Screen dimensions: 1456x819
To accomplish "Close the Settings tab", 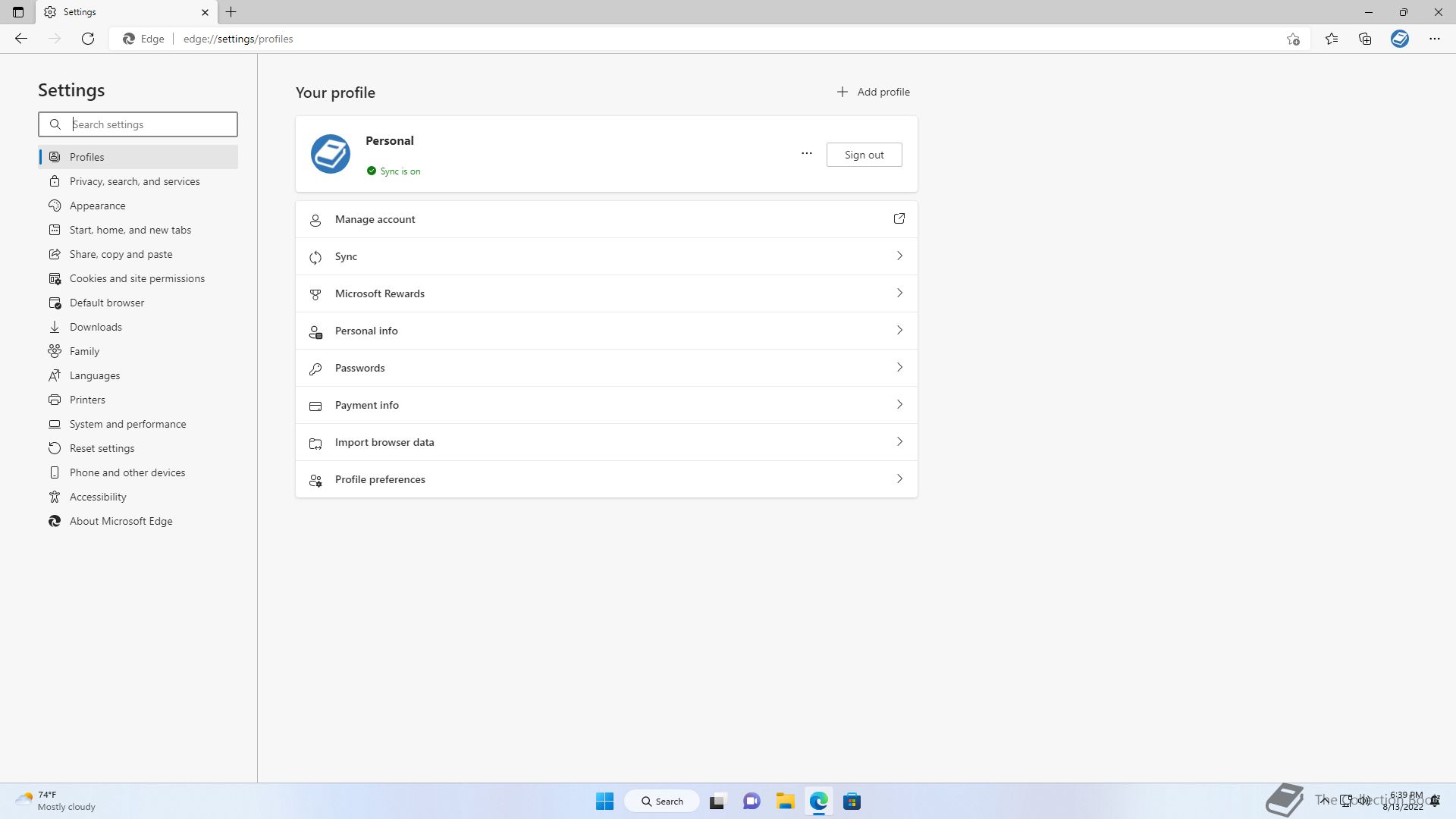I will 205,12.
